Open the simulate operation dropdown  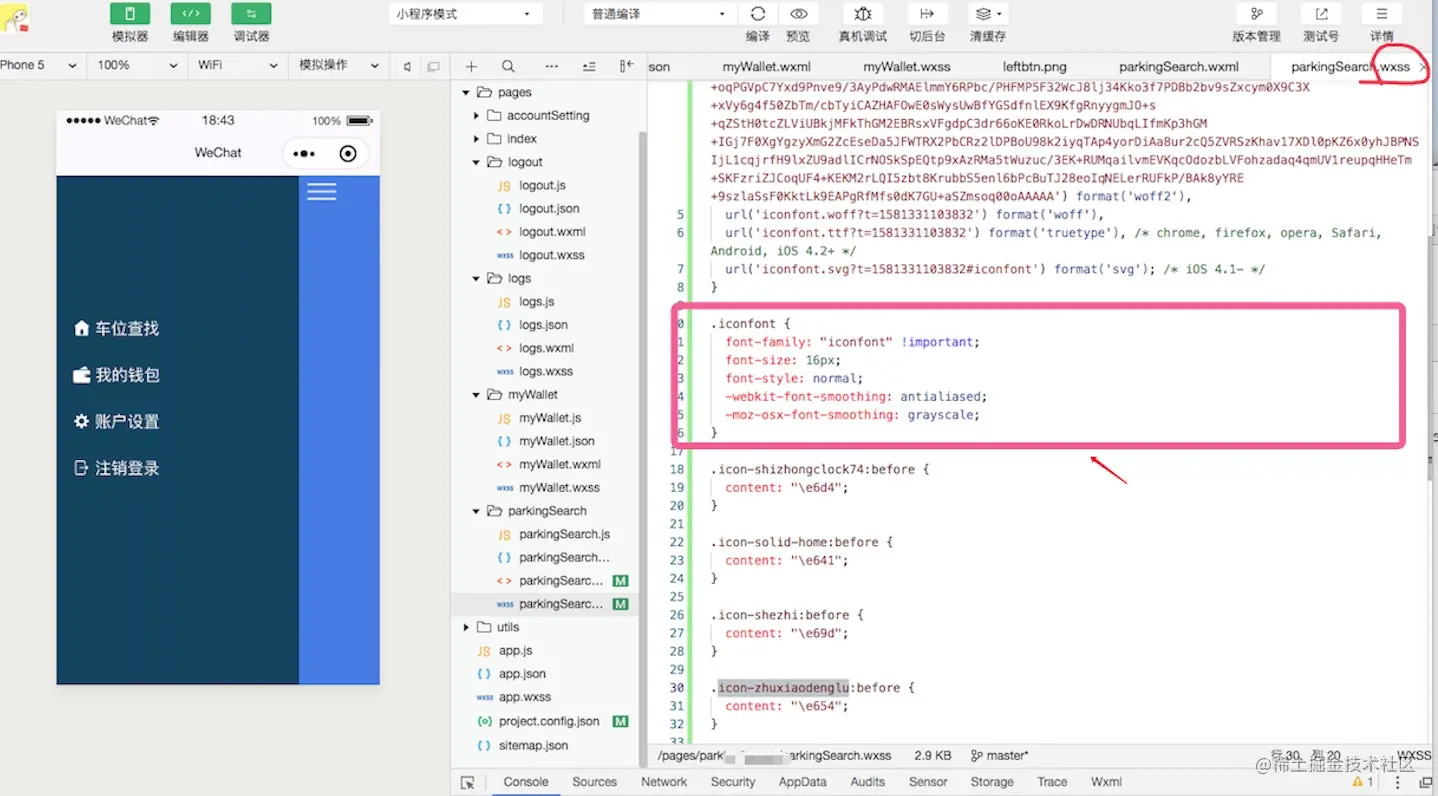click(338, 65)
